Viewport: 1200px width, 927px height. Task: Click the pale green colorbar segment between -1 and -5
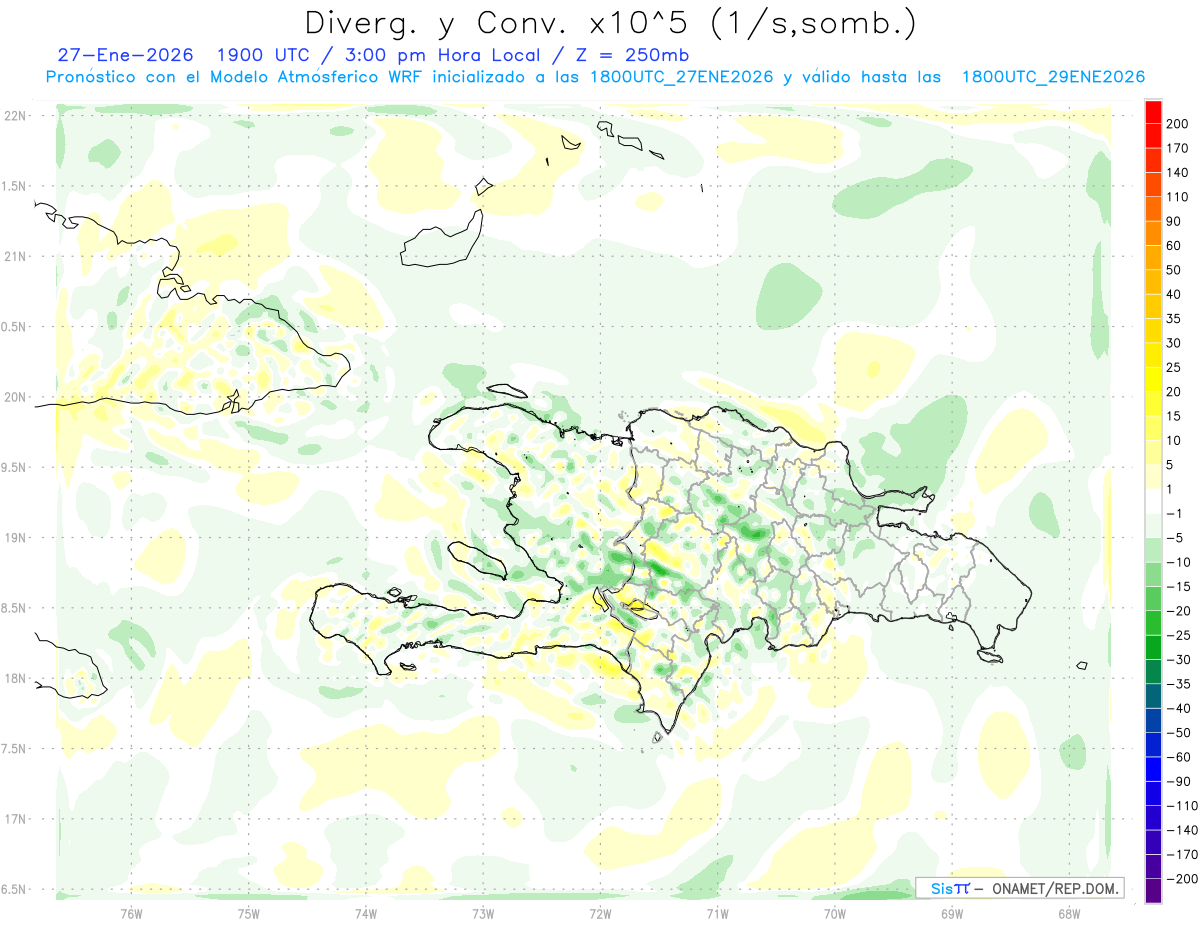point(1153,525)
